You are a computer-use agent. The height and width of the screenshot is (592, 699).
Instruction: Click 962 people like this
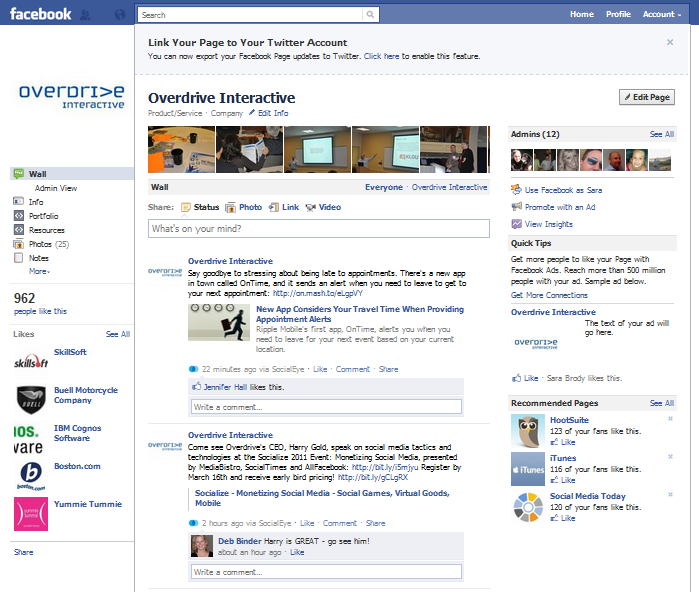click(x=40, y=303)
